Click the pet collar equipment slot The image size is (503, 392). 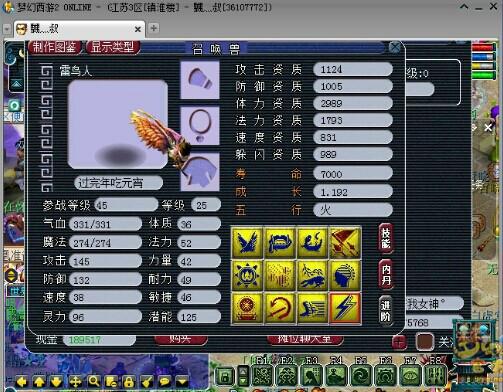(x=200, y=126)
